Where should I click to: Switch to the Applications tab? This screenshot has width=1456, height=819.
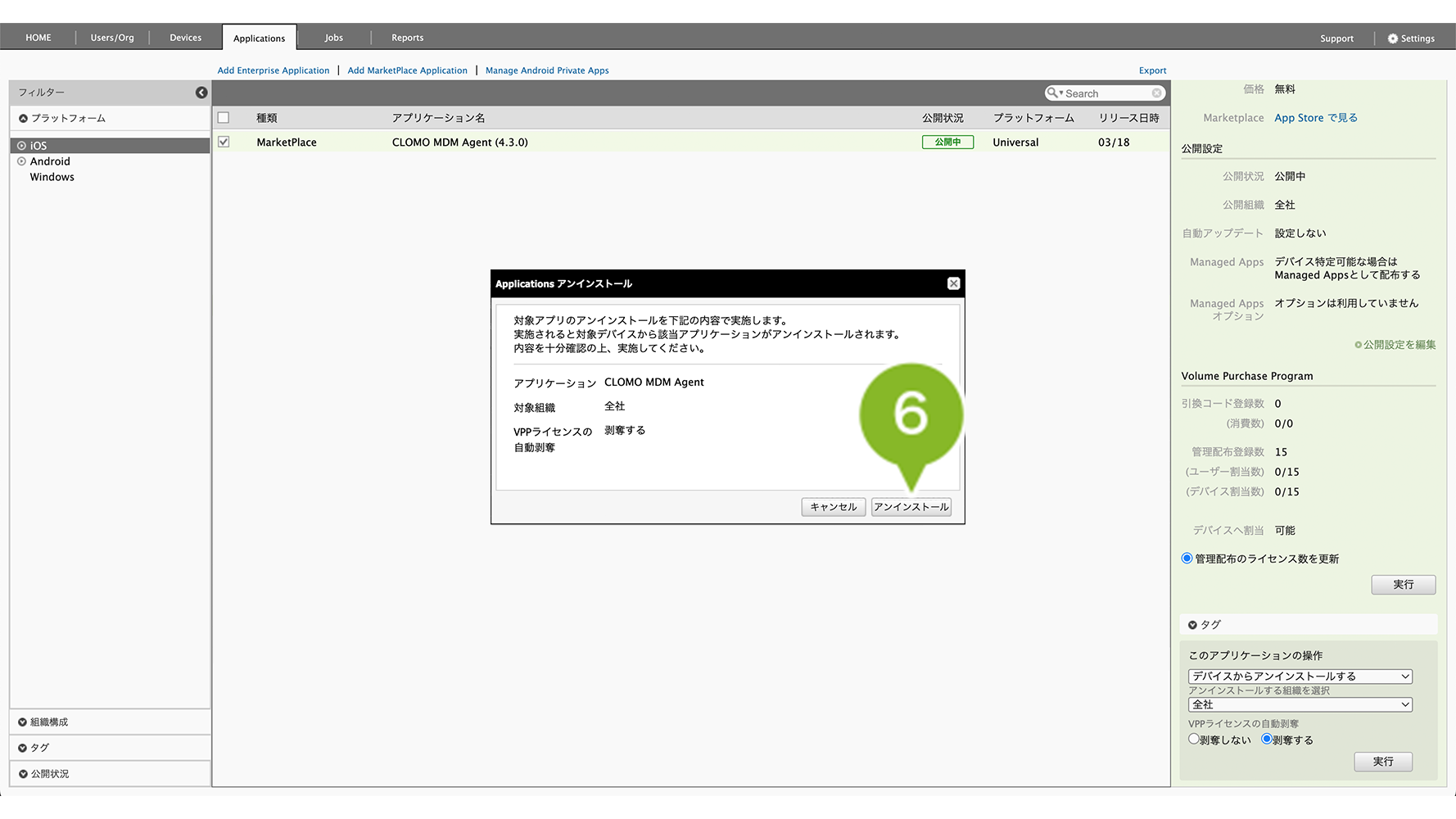260,38
